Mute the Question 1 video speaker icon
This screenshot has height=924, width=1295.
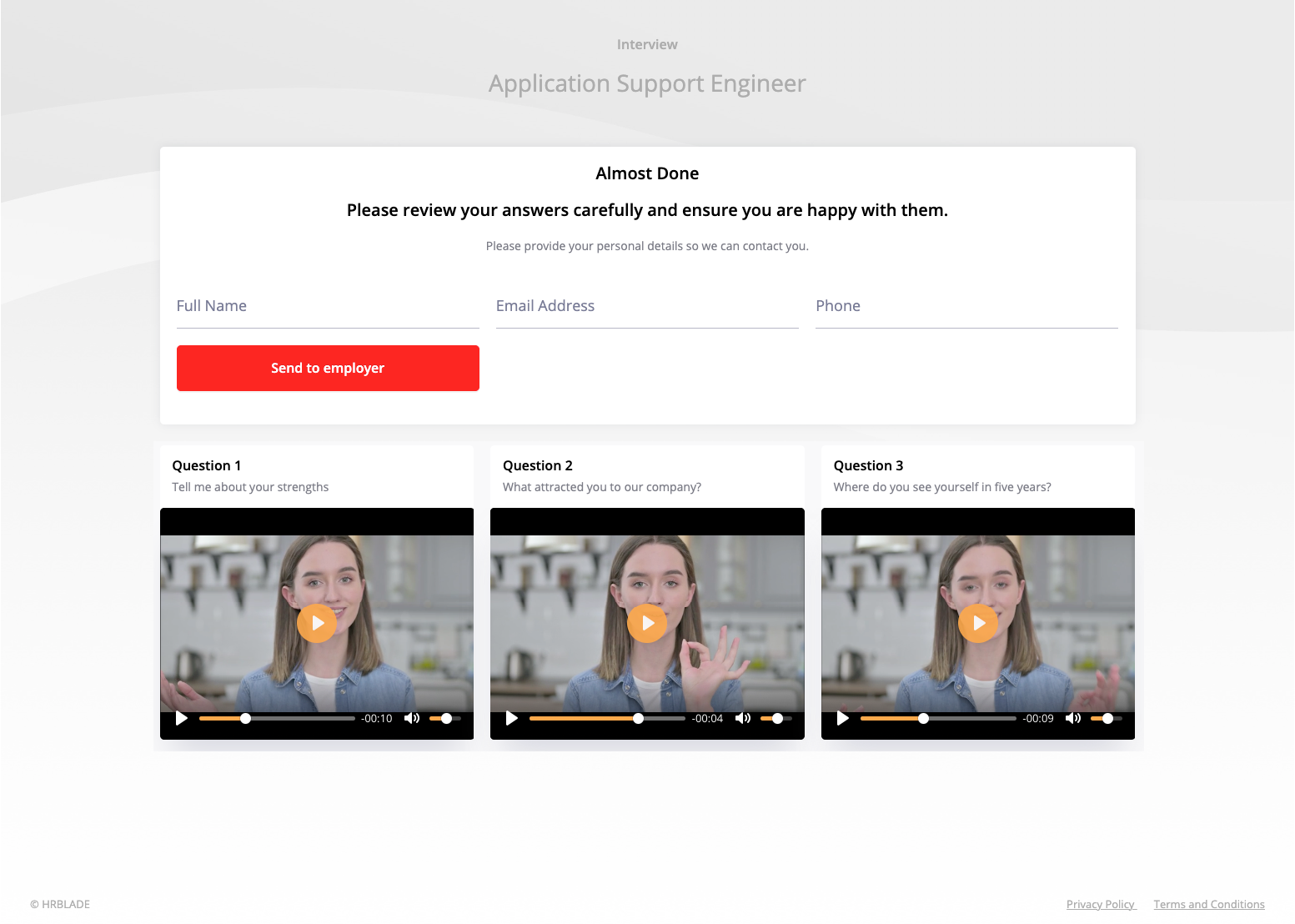coord(412,719)
